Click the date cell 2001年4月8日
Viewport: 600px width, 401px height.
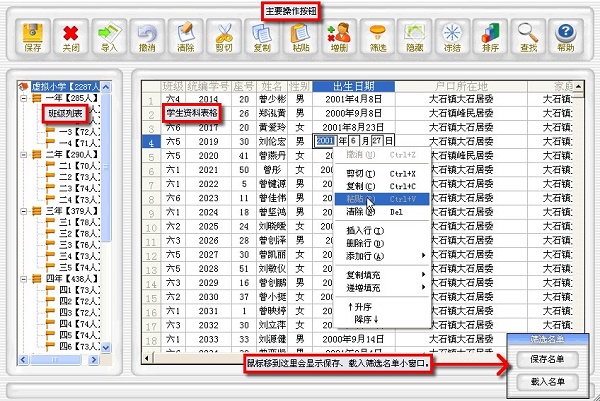click(354, 99)
